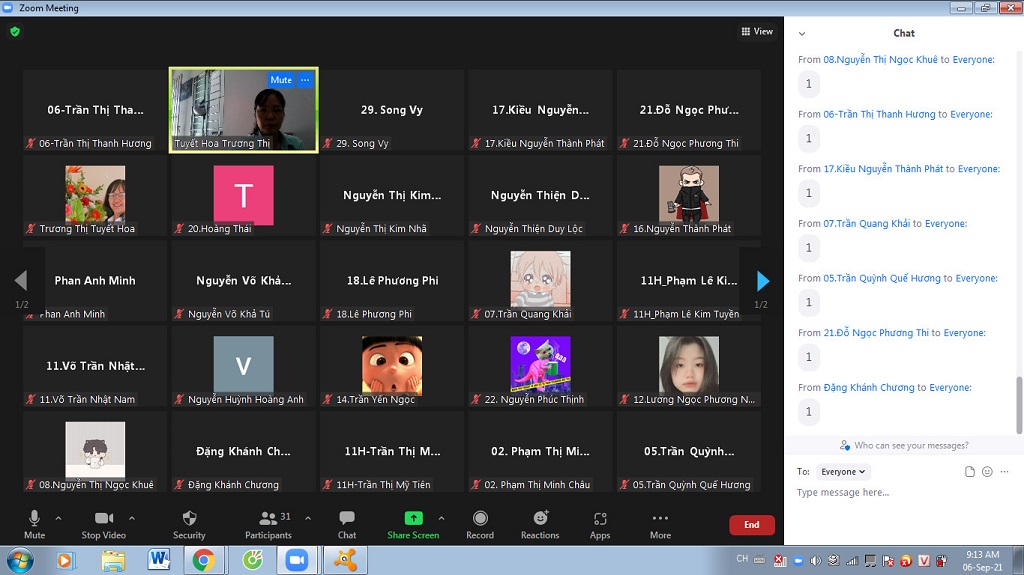Click the emoji icon in chat
This screenshot has width=1024, height=575.
pyautogui.click(x=987, y=472)
